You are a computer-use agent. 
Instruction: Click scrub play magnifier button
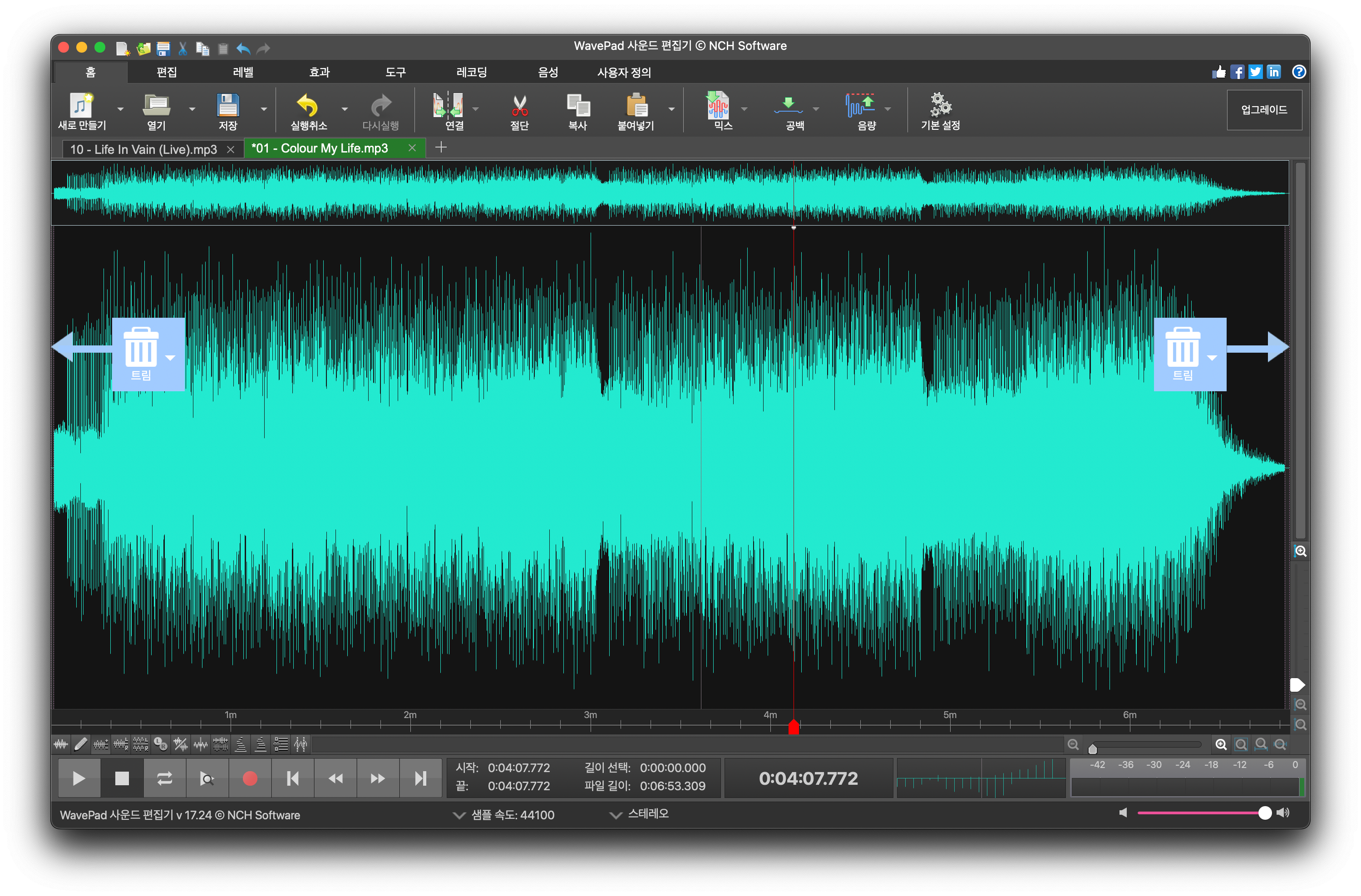(x=207, y=779)
